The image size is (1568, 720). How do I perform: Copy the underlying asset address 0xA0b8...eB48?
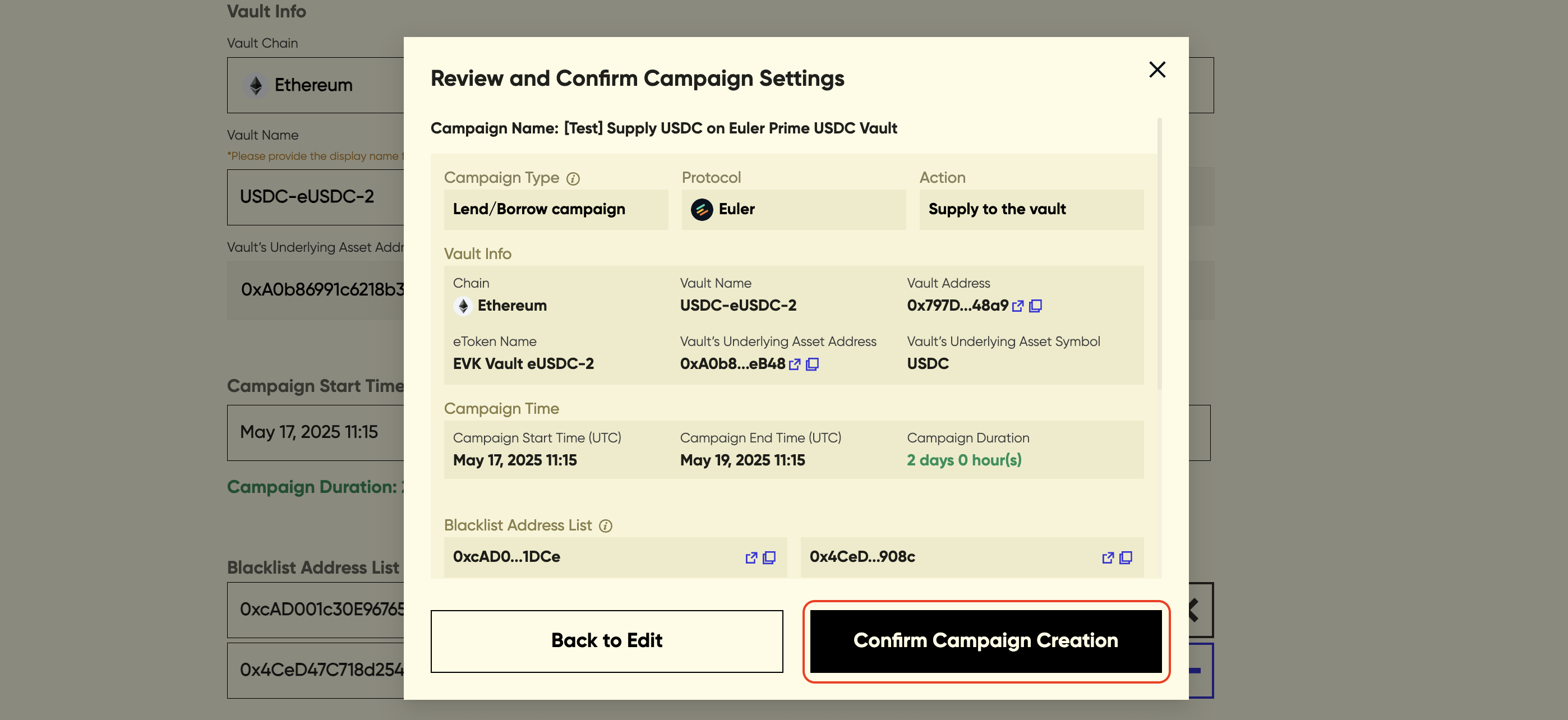click(x=812, y=364)
